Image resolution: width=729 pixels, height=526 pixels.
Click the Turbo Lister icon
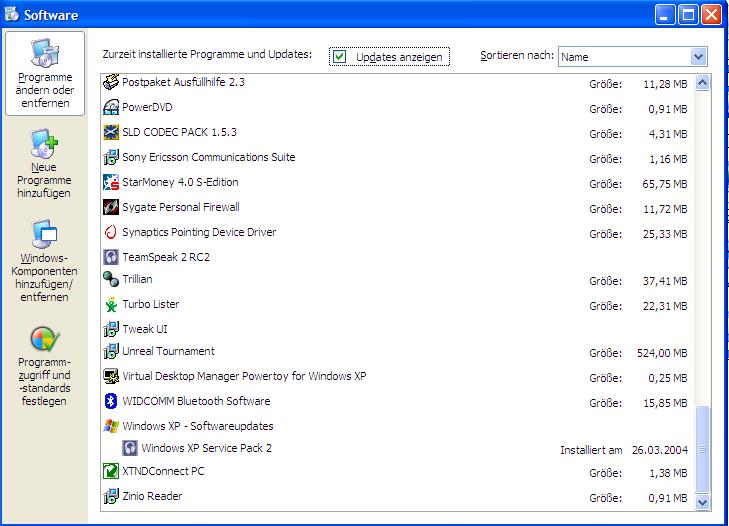click(111, 305)
